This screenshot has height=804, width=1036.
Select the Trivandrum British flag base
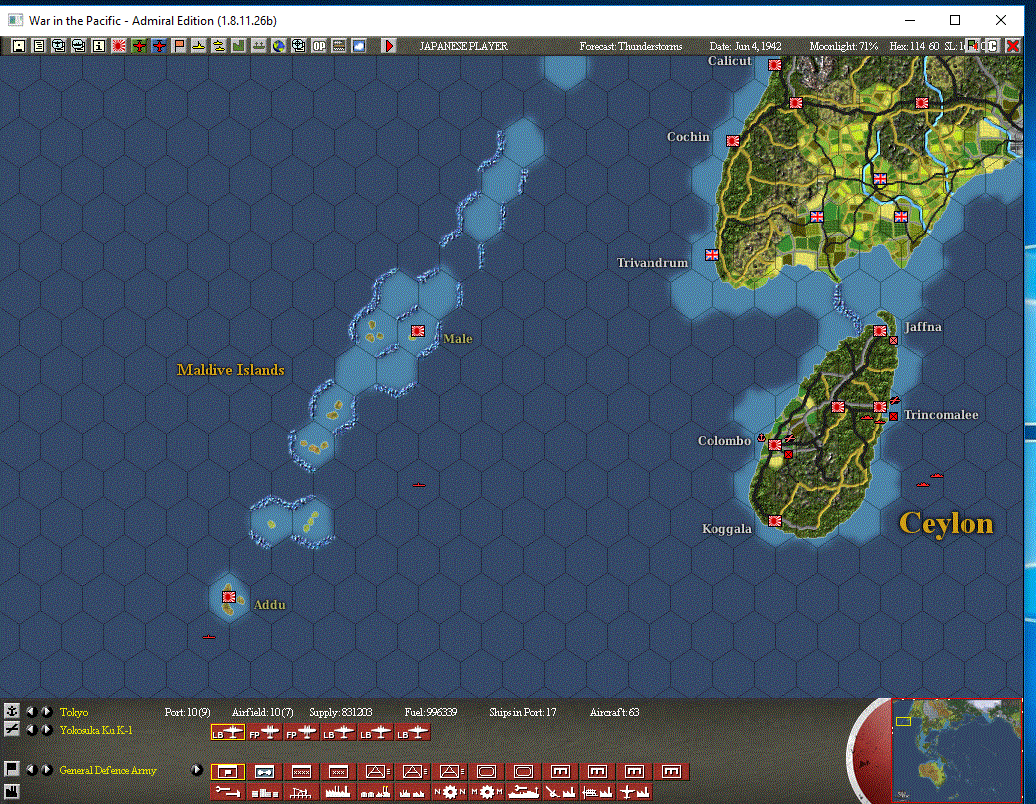tap(712, 254)
